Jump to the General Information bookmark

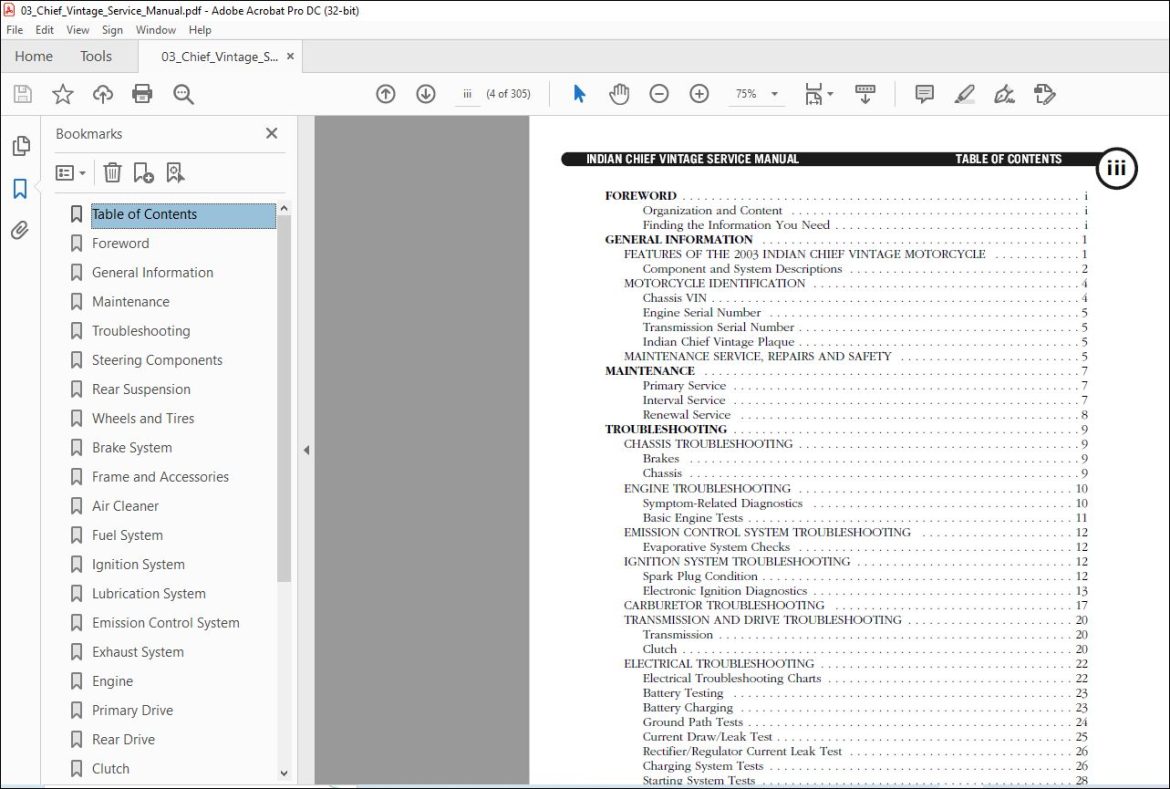tap(152, 272)
